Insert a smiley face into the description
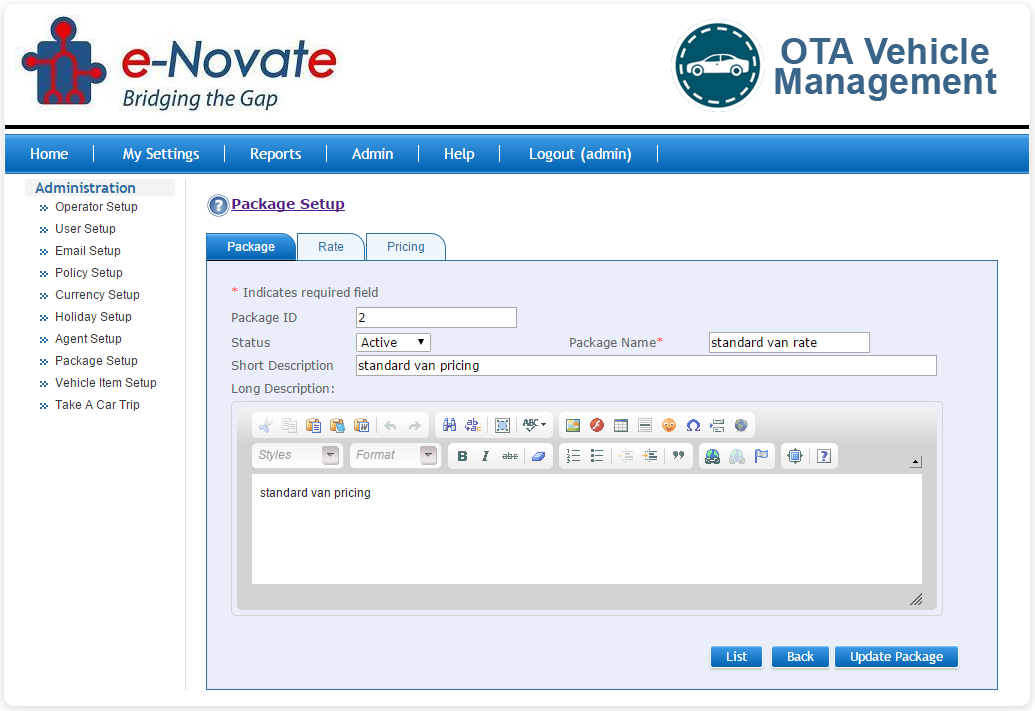 pos(669,424)
